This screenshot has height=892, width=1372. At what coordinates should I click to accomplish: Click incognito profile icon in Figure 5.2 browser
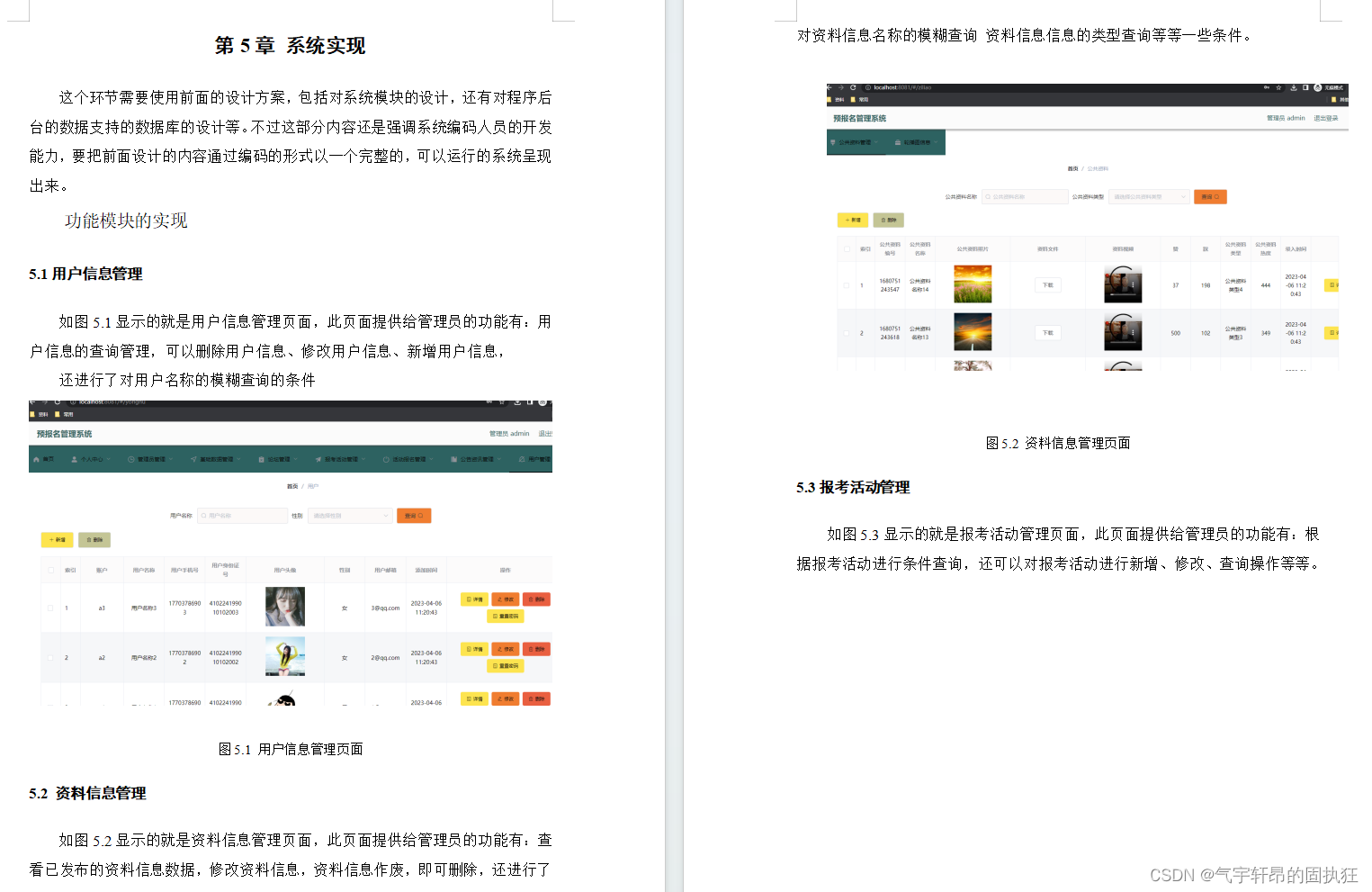click(x=1318, y=87)
